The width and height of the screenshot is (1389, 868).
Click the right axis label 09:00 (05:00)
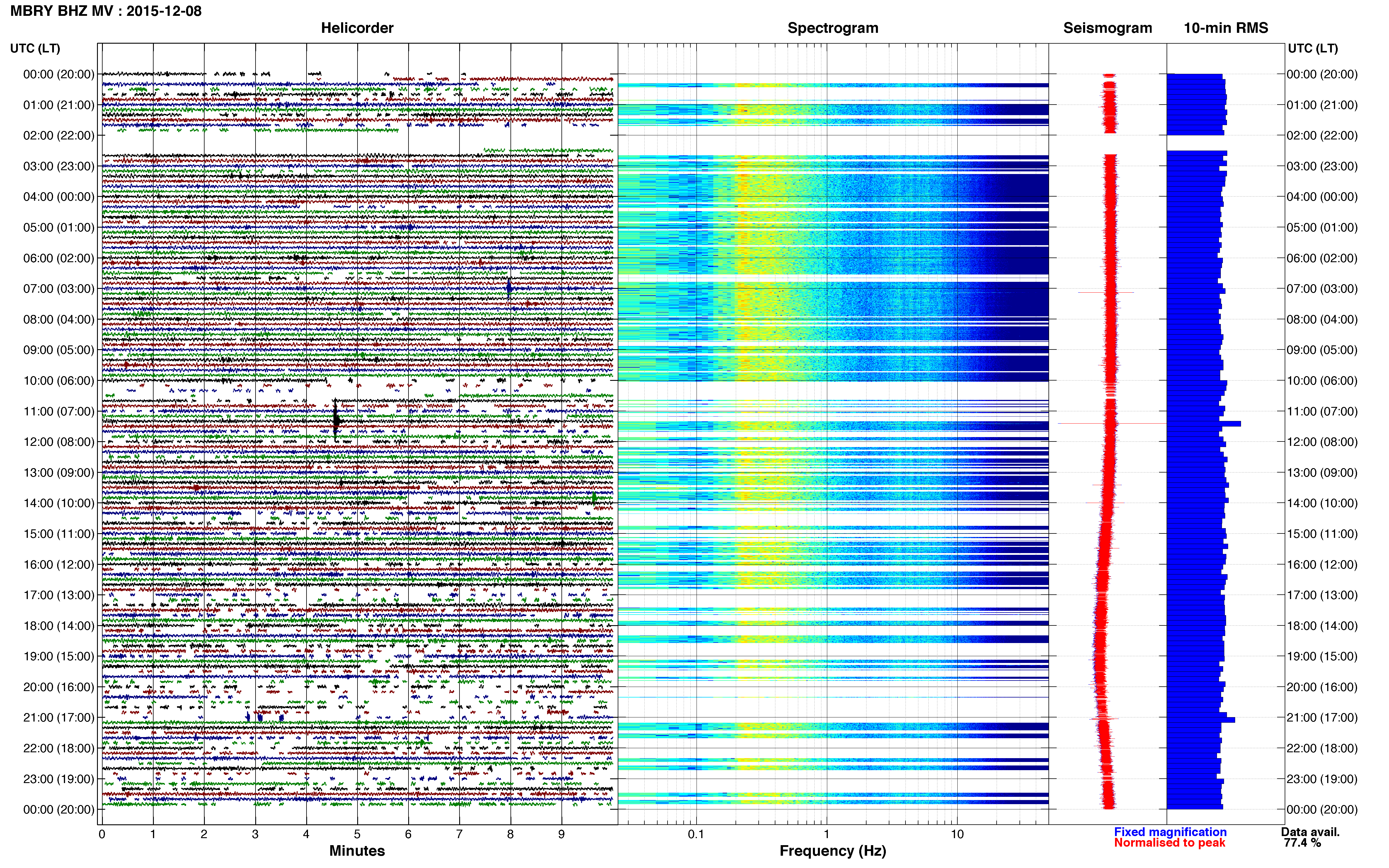(1322, 350)
